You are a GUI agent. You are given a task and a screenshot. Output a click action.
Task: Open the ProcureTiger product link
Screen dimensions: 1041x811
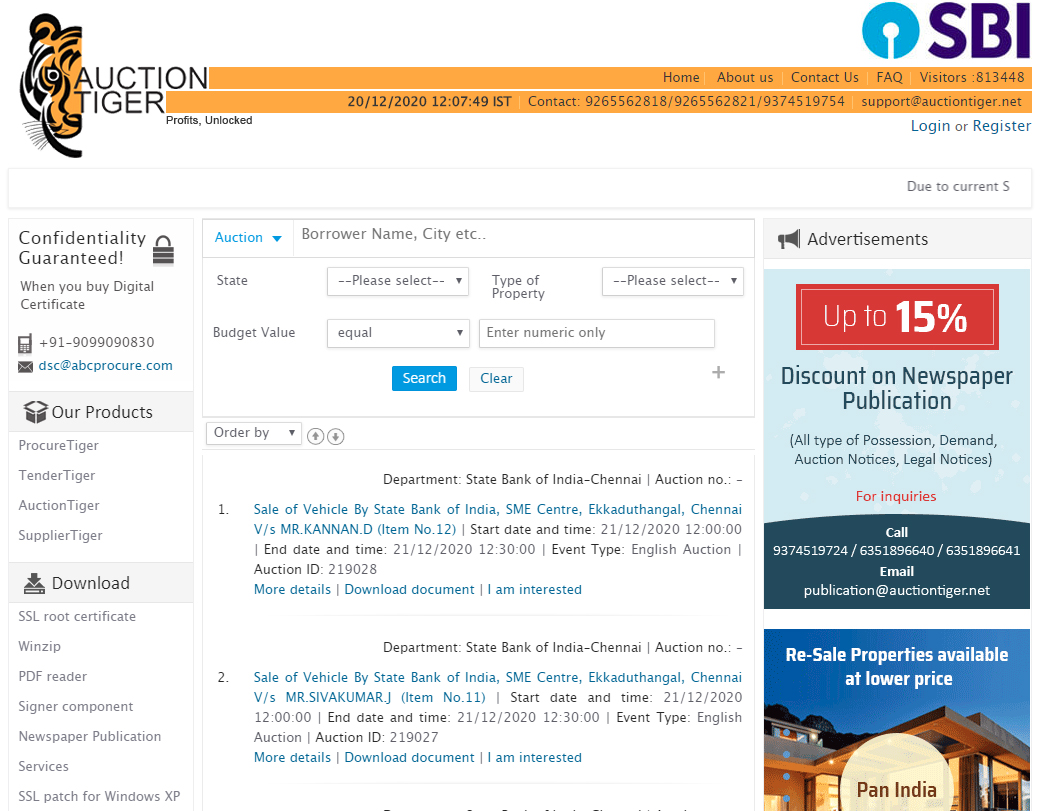pos(58,445)
